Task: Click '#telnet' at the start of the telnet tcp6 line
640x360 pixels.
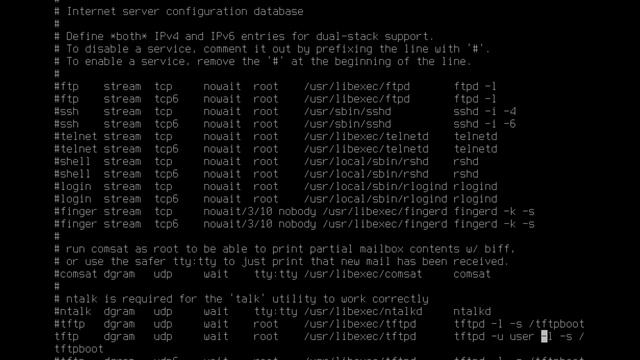Action: [76, 149]
